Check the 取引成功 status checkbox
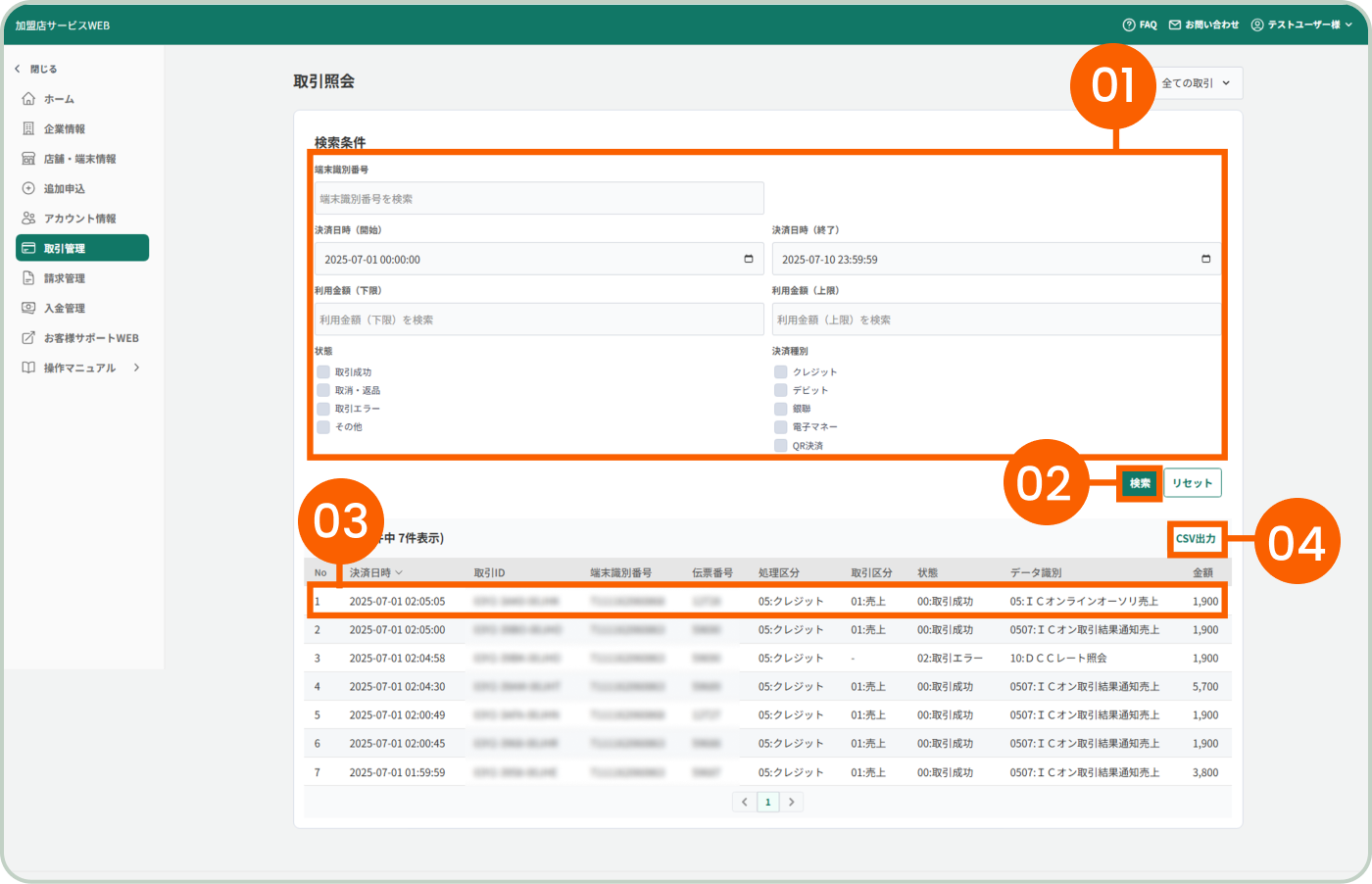The width and height of the screenshot is (1372, 884). pos(323,372)
